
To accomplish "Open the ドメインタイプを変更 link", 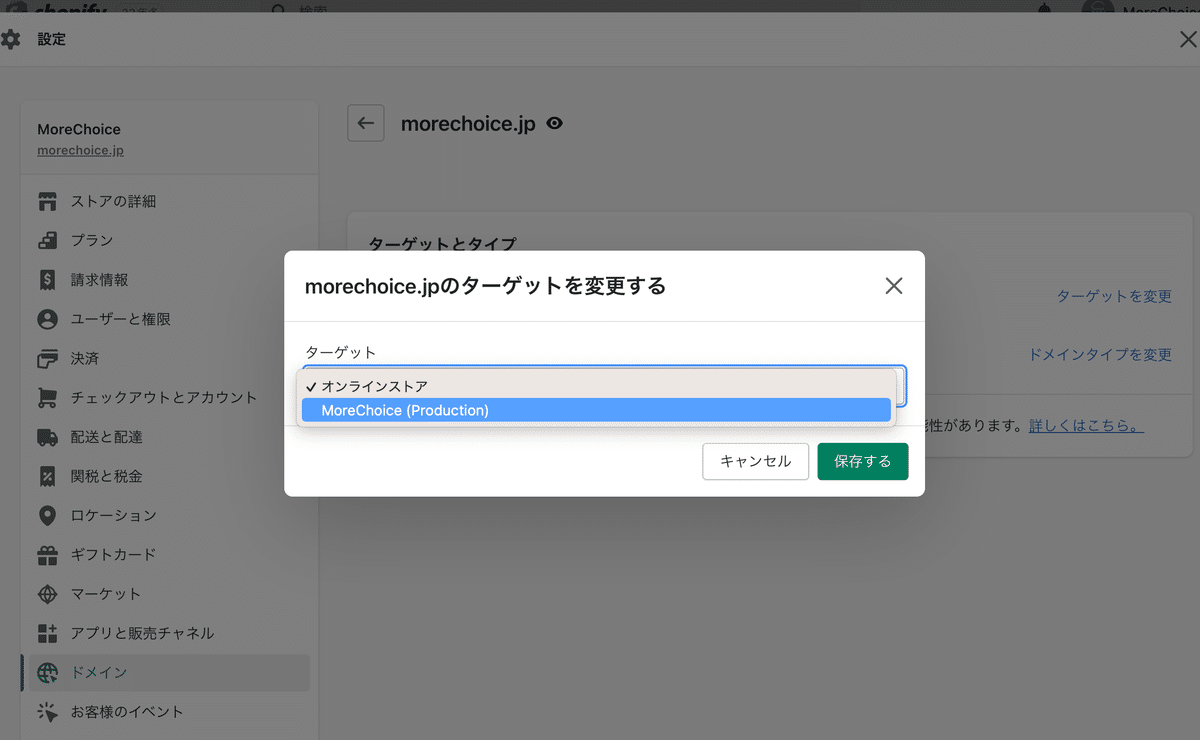I will click(1100, 354).
